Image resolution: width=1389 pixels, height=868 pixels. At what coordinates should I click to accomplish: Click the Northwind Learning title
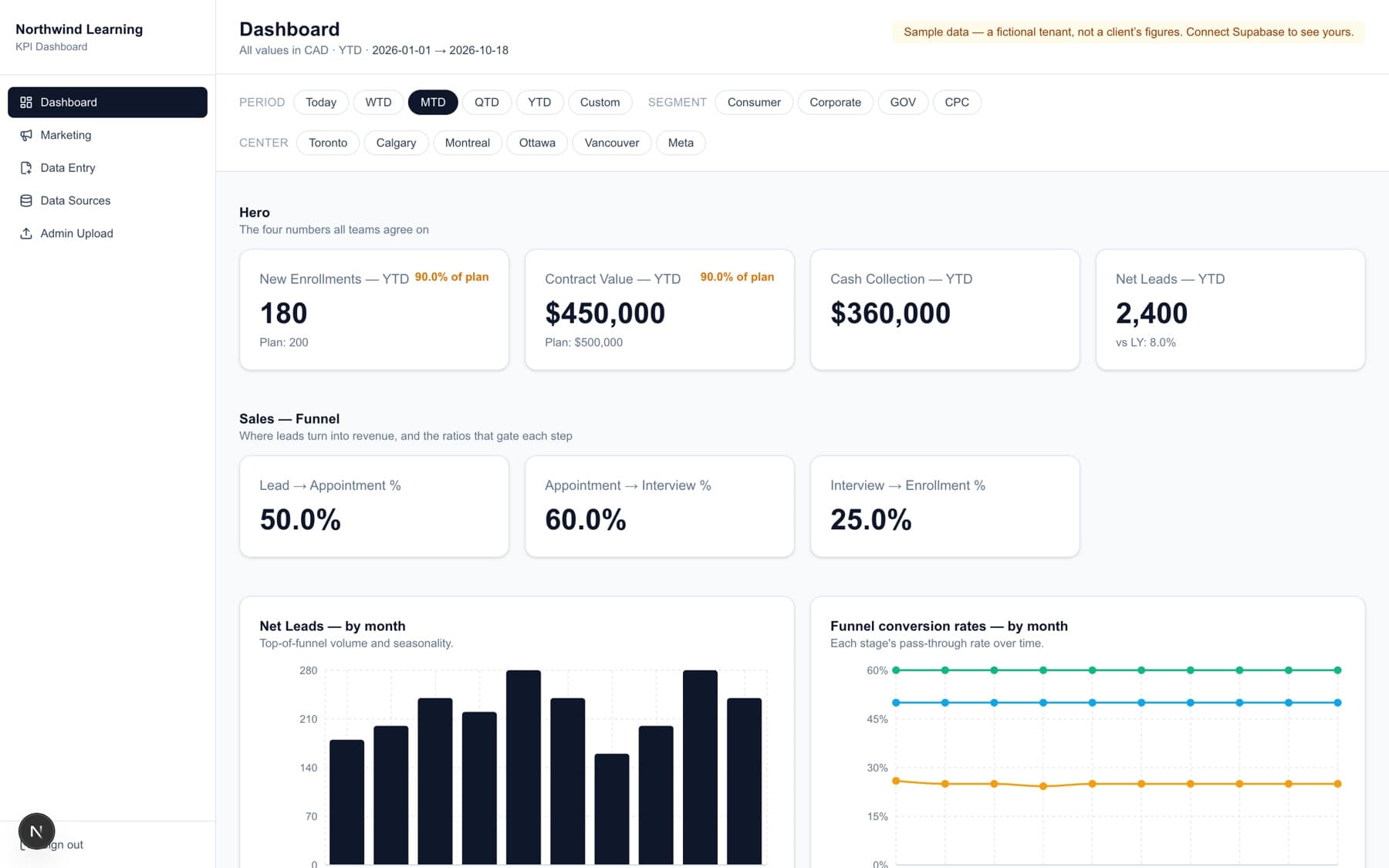coord(79,29)
